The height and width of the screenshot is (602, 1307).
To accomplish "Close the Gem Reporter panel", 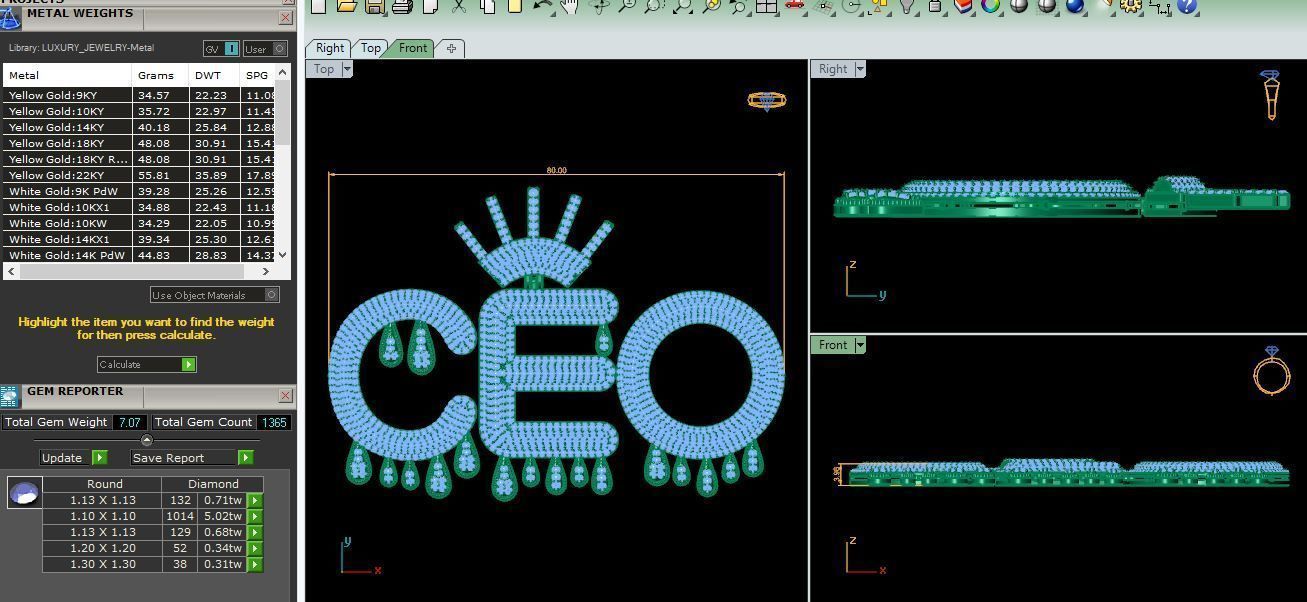I will click(x=285, y=396).
